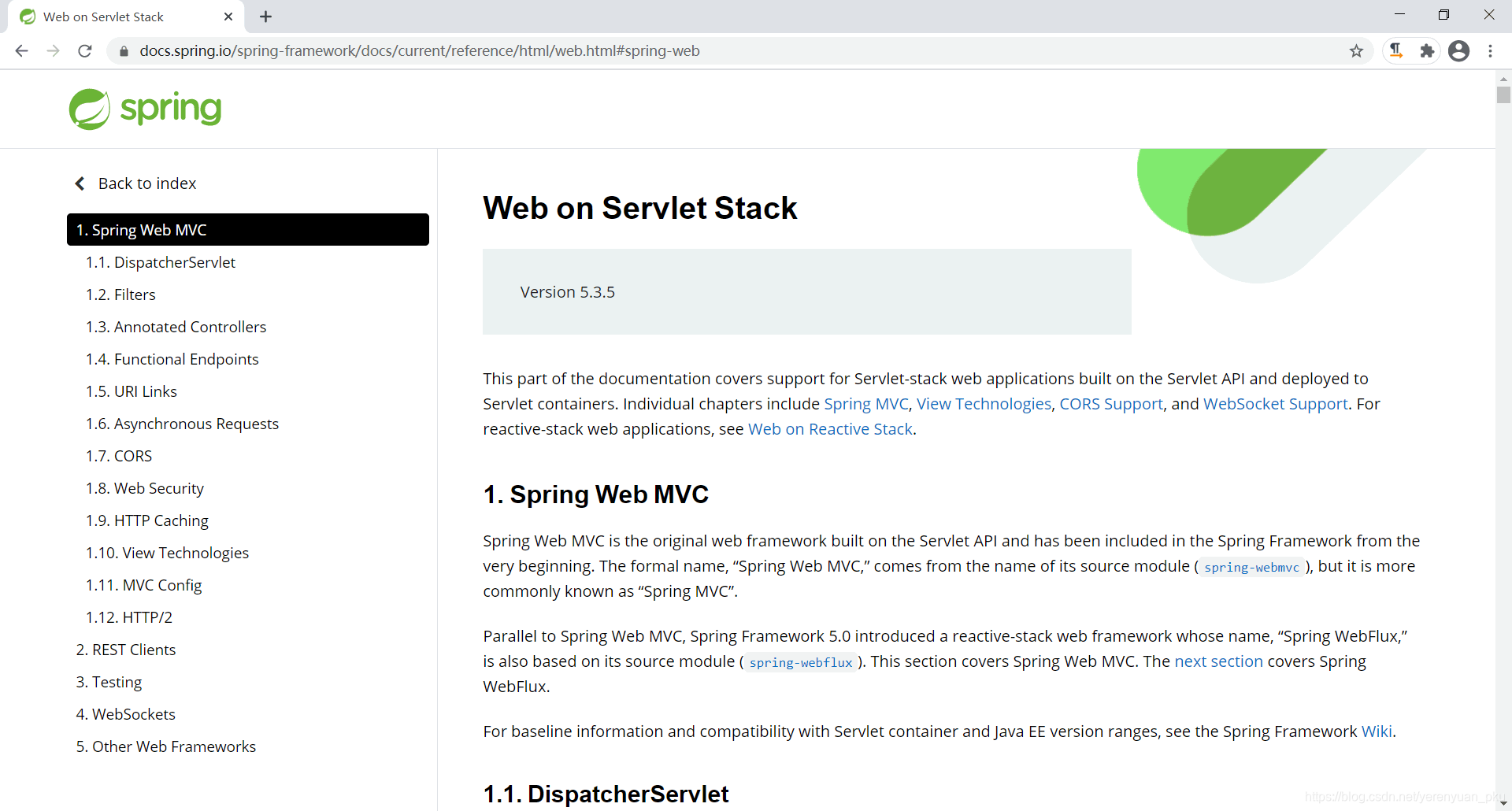Image resolution: width=1512 pixels, height=811 pixels.
Task: Click the 1.1. DispatcherServlet heading
Action: coord(606,794)
